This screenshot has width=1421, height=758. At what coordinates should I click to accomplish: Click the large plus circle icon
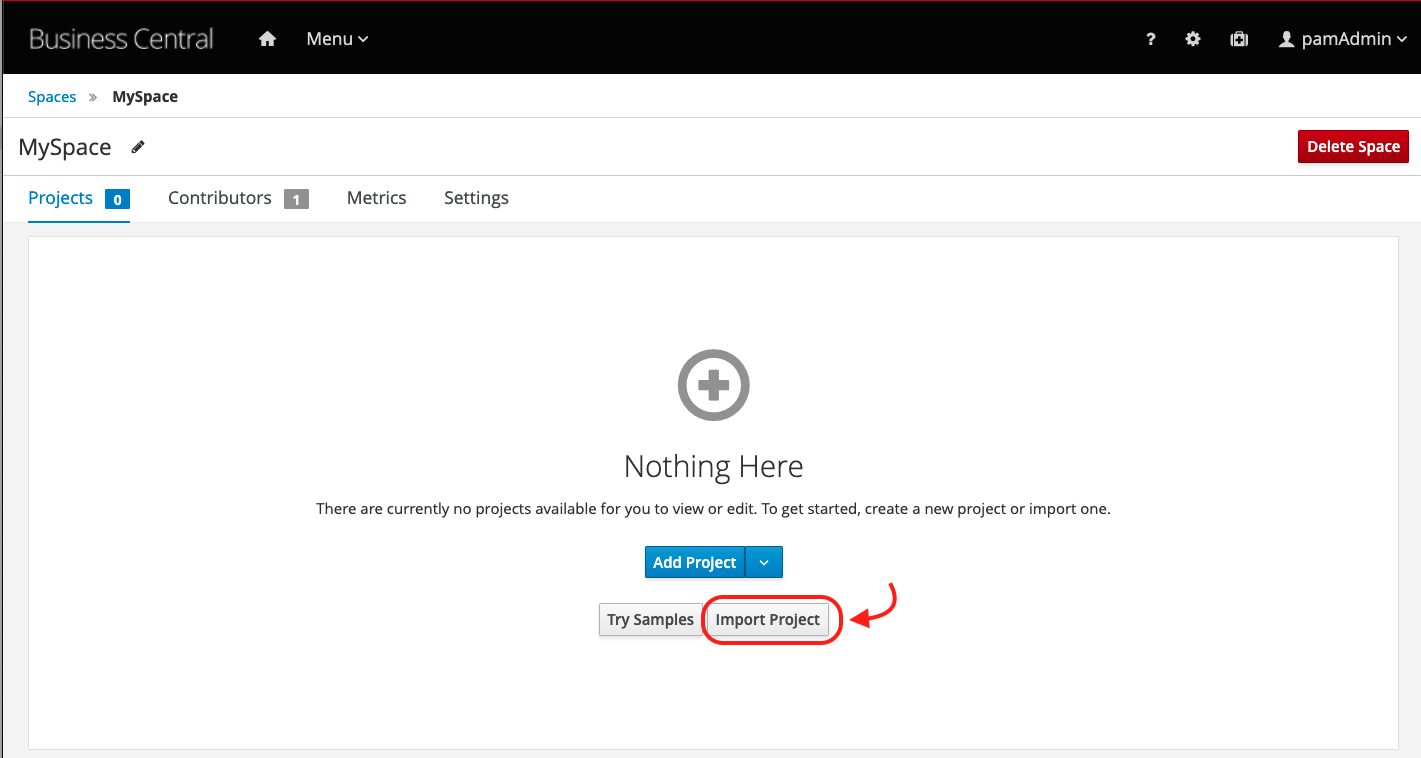click(x=713, y=385)
